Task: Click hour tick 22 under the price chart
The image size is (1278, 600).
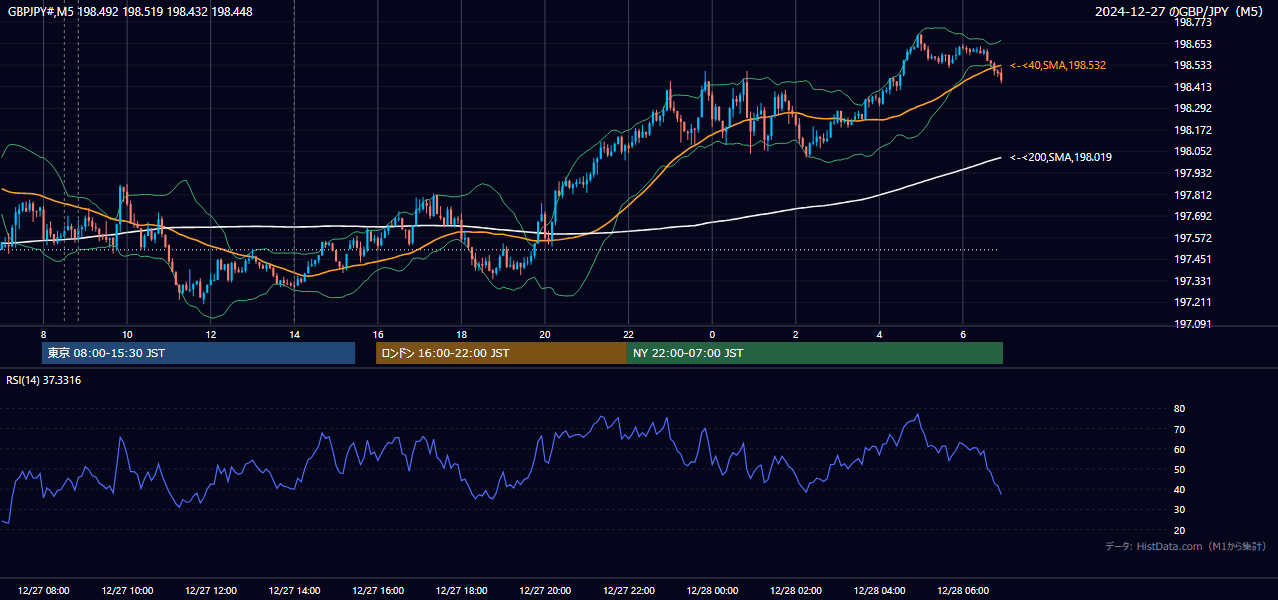Action: tap(629, 334)
